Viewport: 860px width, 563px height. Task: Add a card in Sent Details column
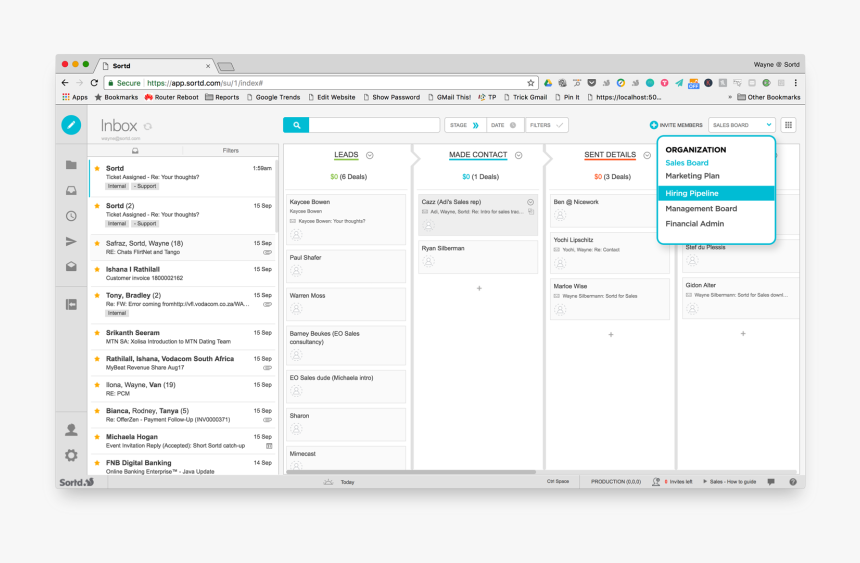pos(610,334)
